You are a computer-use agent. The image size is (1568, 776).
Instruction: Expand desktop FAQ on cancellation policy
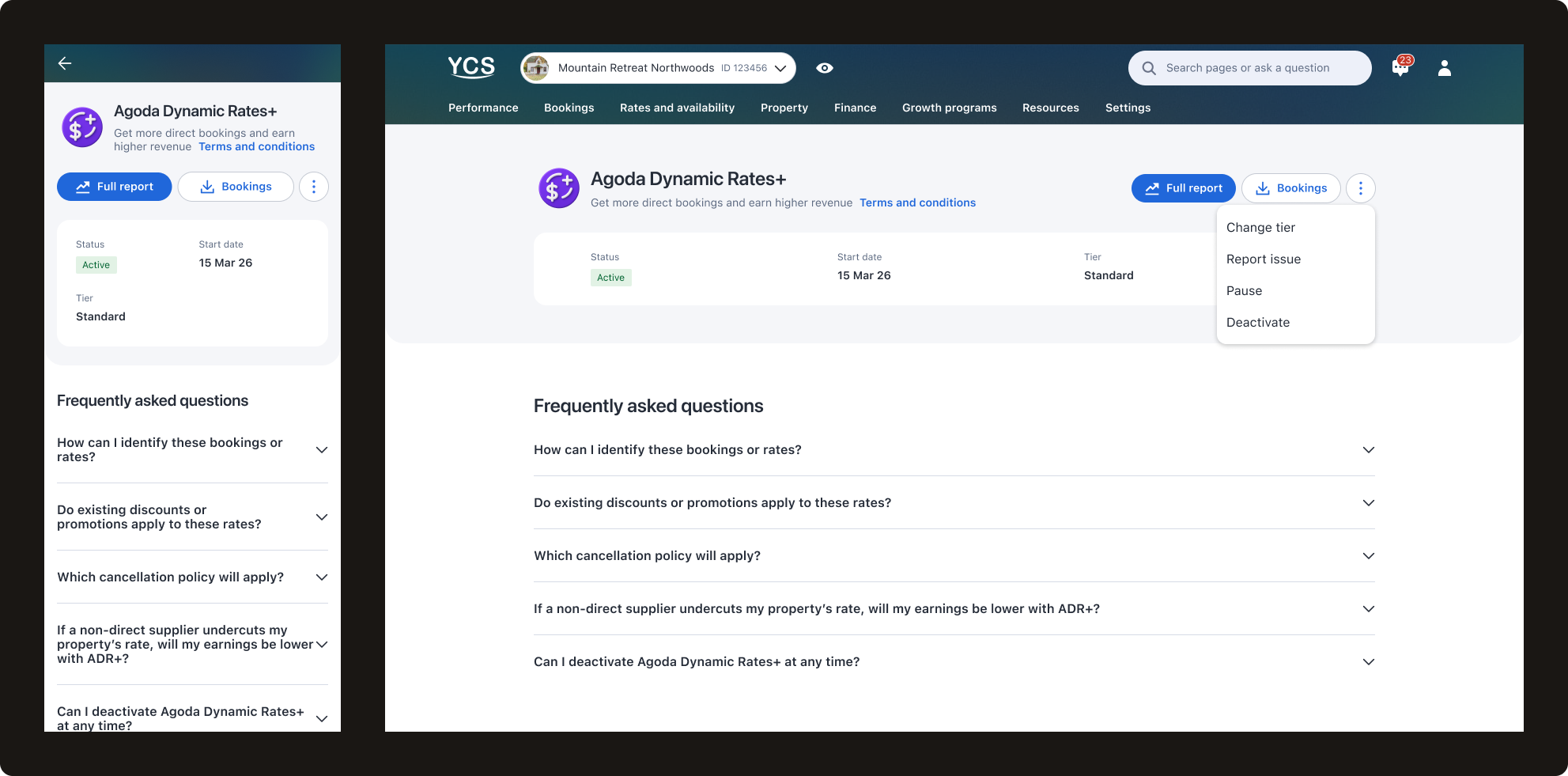(954, 555)
